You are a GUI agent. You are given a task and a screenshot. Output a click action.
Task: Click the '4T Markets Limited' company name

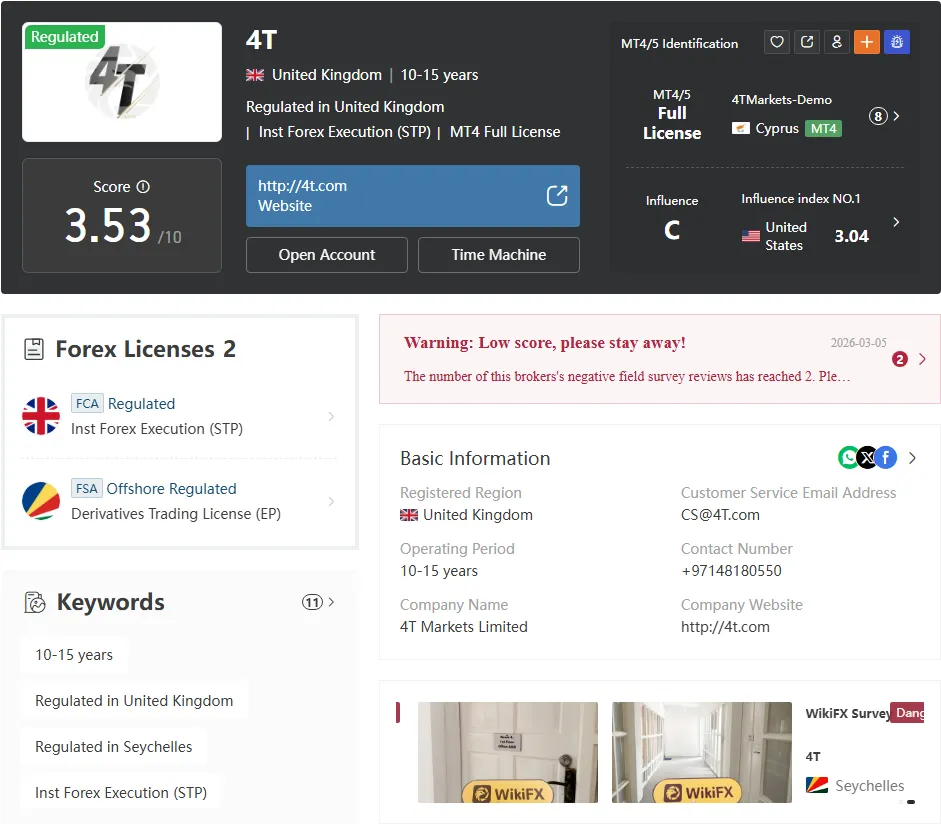click(463, 627)
